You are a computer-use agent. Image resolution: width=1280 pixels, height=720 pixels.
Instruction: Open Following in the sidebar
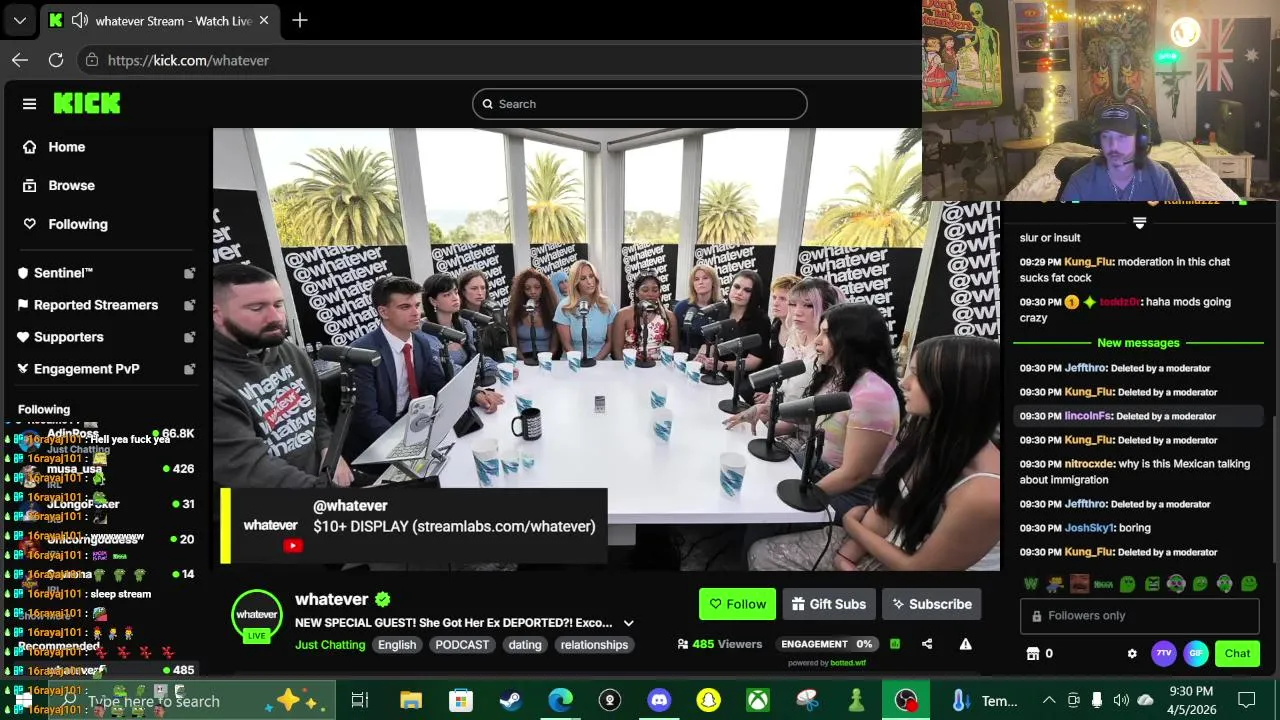[x=65, y=224]
